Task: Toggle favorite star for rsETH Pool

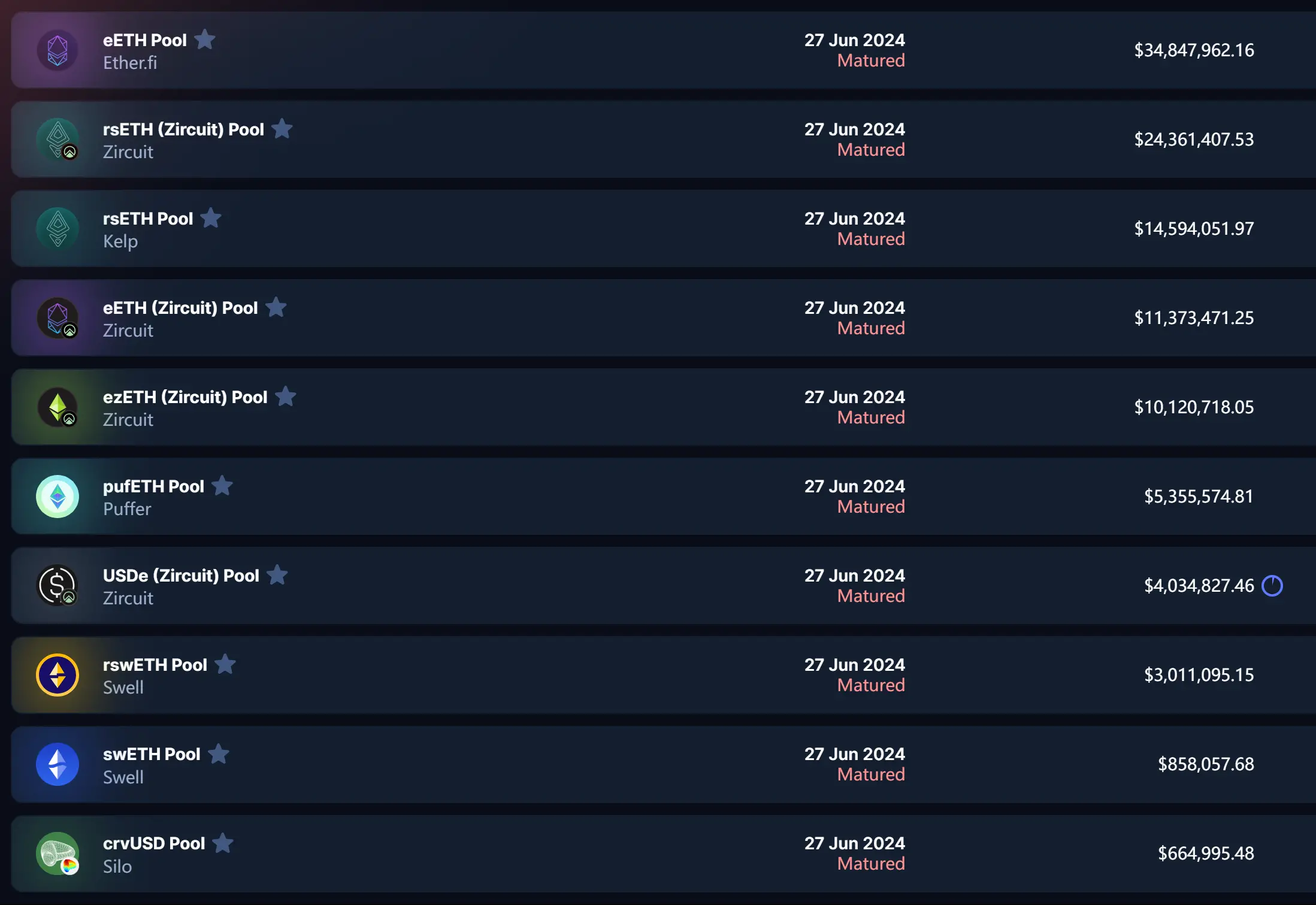Action: [x=211, y=219]
